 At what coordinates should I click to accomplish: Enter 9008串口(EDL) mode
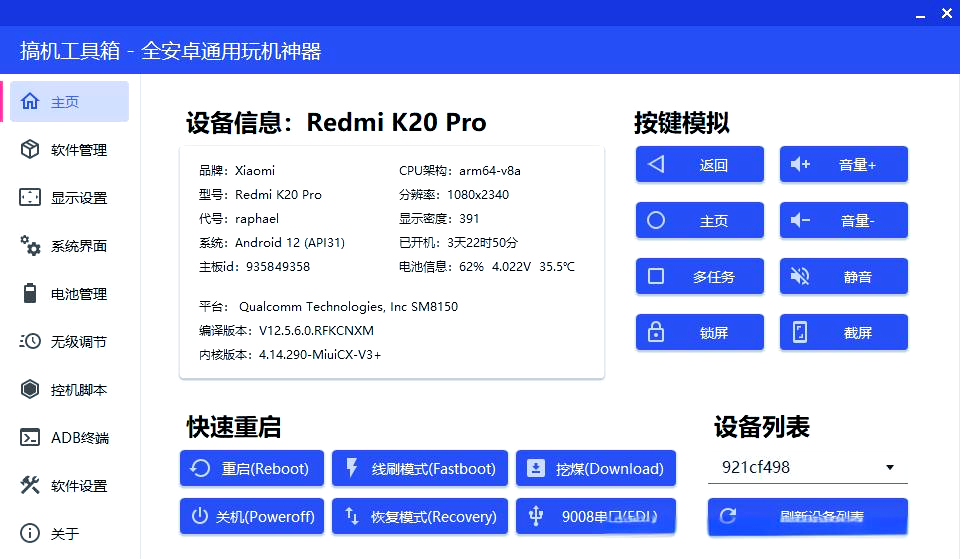tap(596, 516)
